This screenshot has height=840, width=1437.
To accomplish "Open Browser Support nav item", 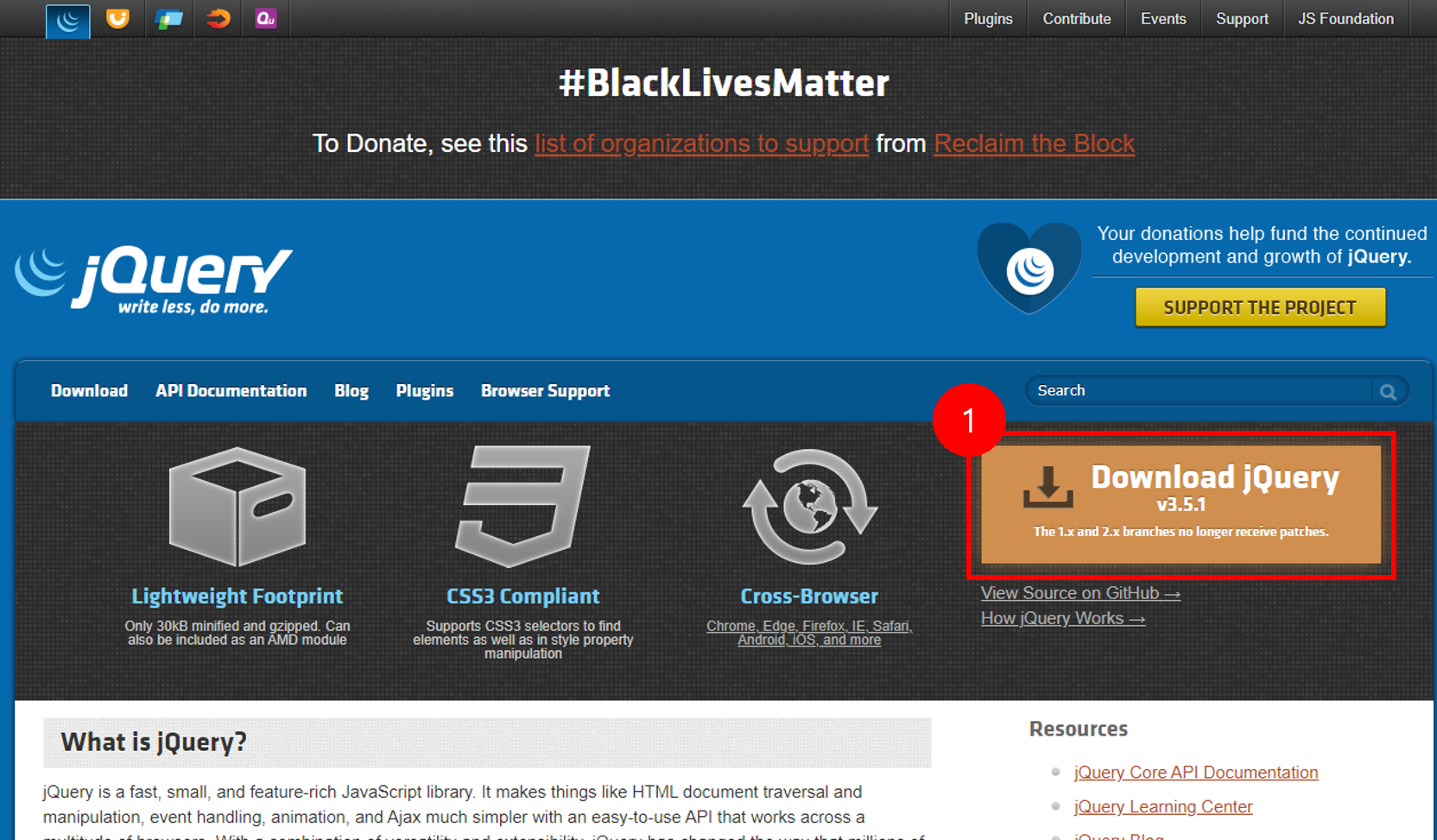I will (545, 391).
